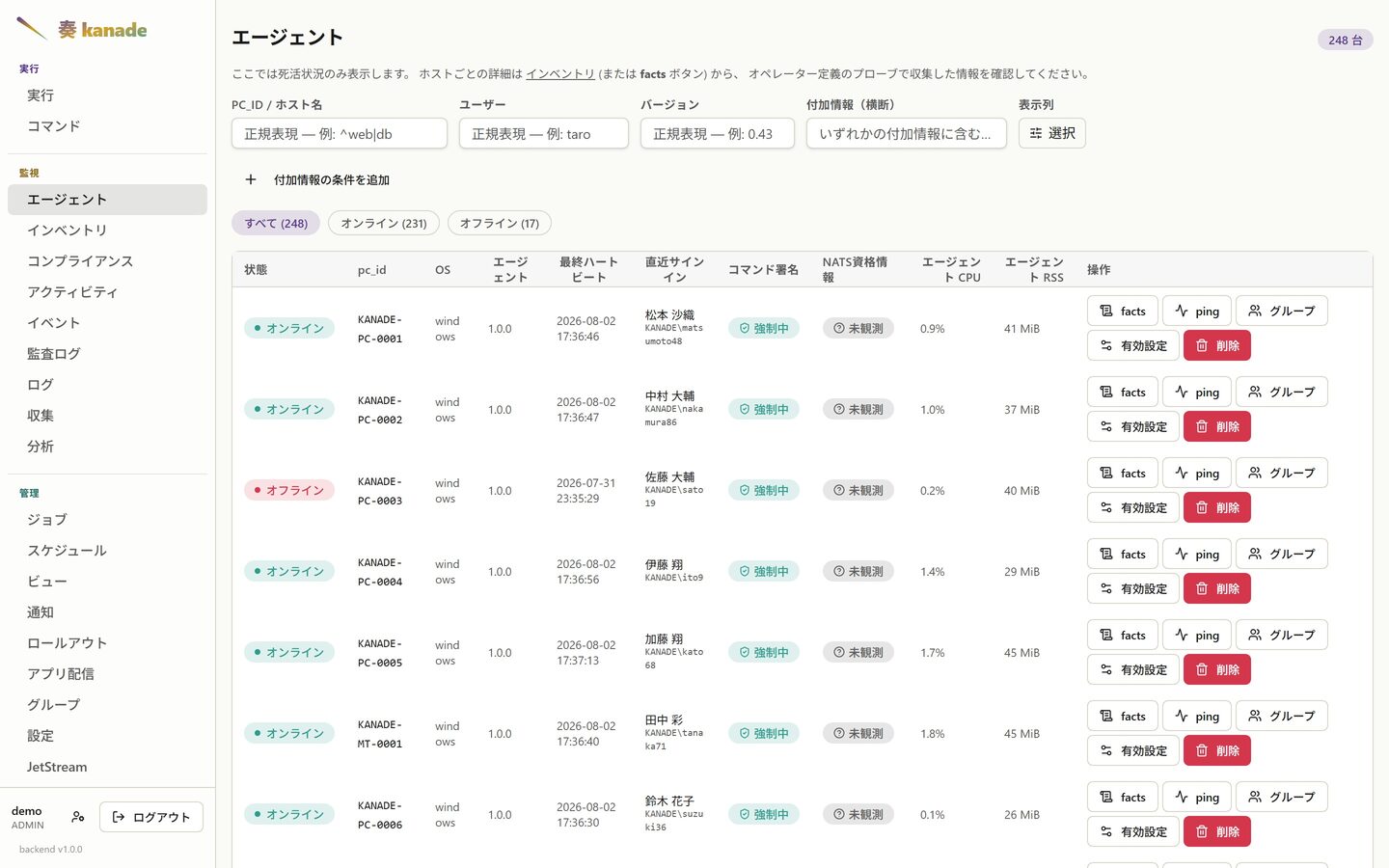Ping agent KANADE-PC-0004
The height and width of the screenshot is (868, 1389).
[x=1197, y=554]
